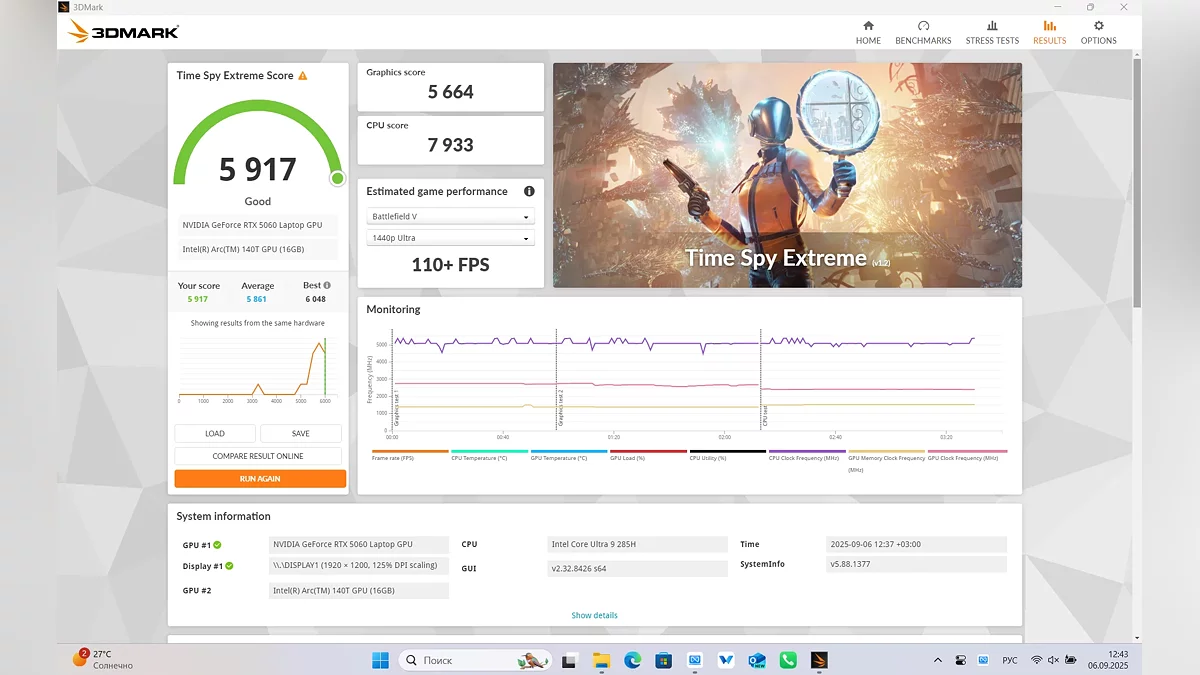Click the COMPARE RESULT ONLINE button
This screenshot has width=1200, height=675.
pos(258,456)
